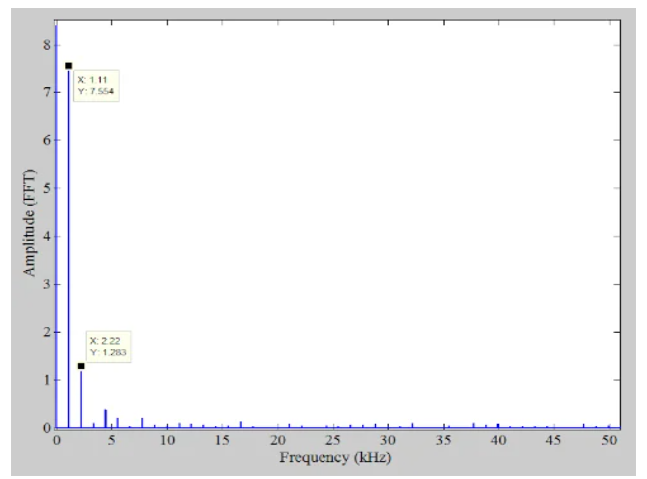Click the y-axis tick label 6
Viewport: 647px width, 479px height.
pyautogui.click(x=47, y=140)
